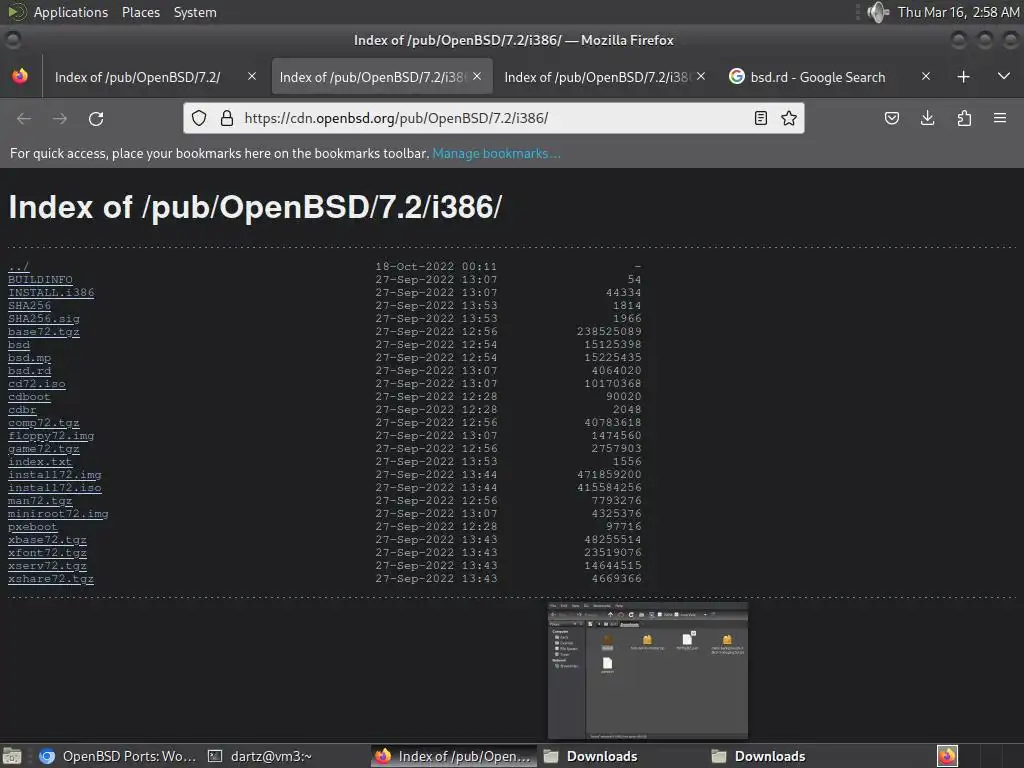1024x768 pixels.
Task: Download xshare72.tgz
Action: pyautogui.click(x=51, y=579)
